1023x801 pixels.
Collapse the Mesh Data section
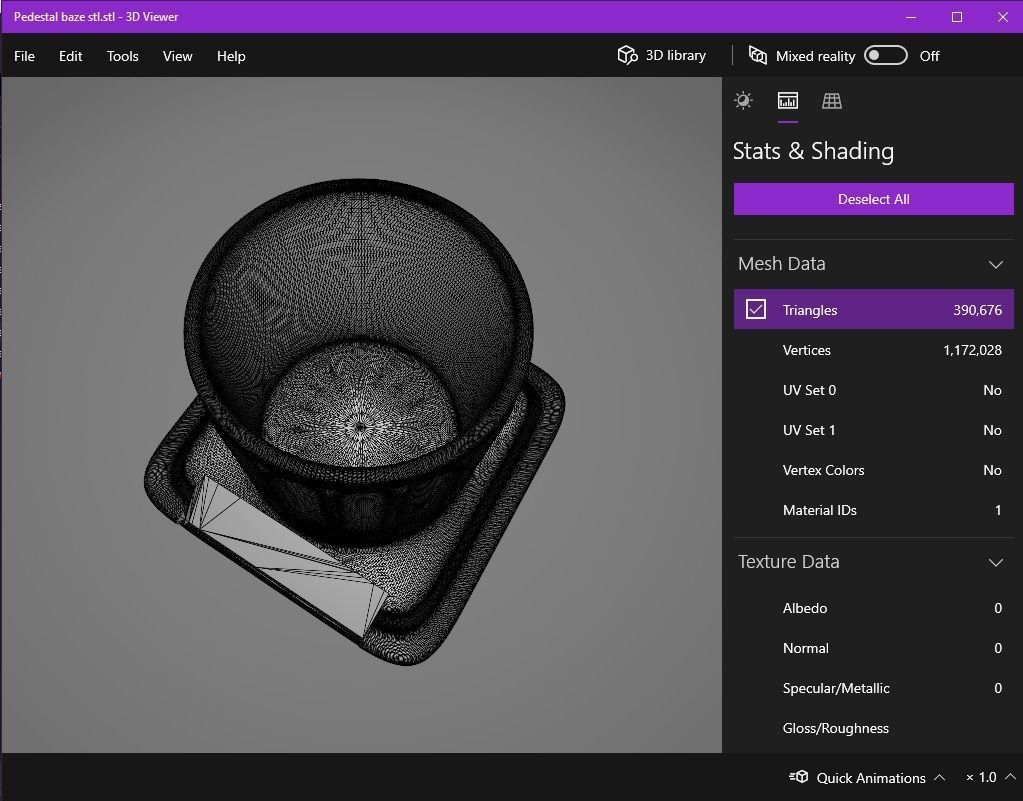(996, 264)
